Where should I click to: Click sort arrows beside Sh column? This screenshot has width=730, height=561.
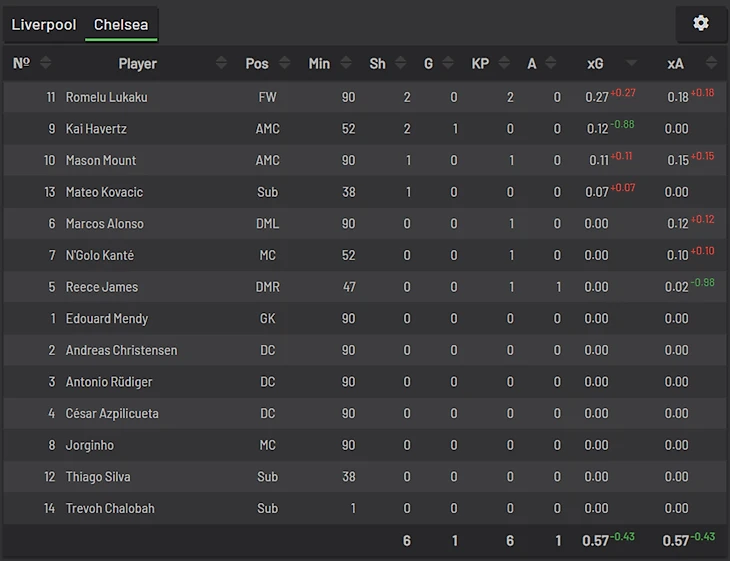[x=401, y=63]
